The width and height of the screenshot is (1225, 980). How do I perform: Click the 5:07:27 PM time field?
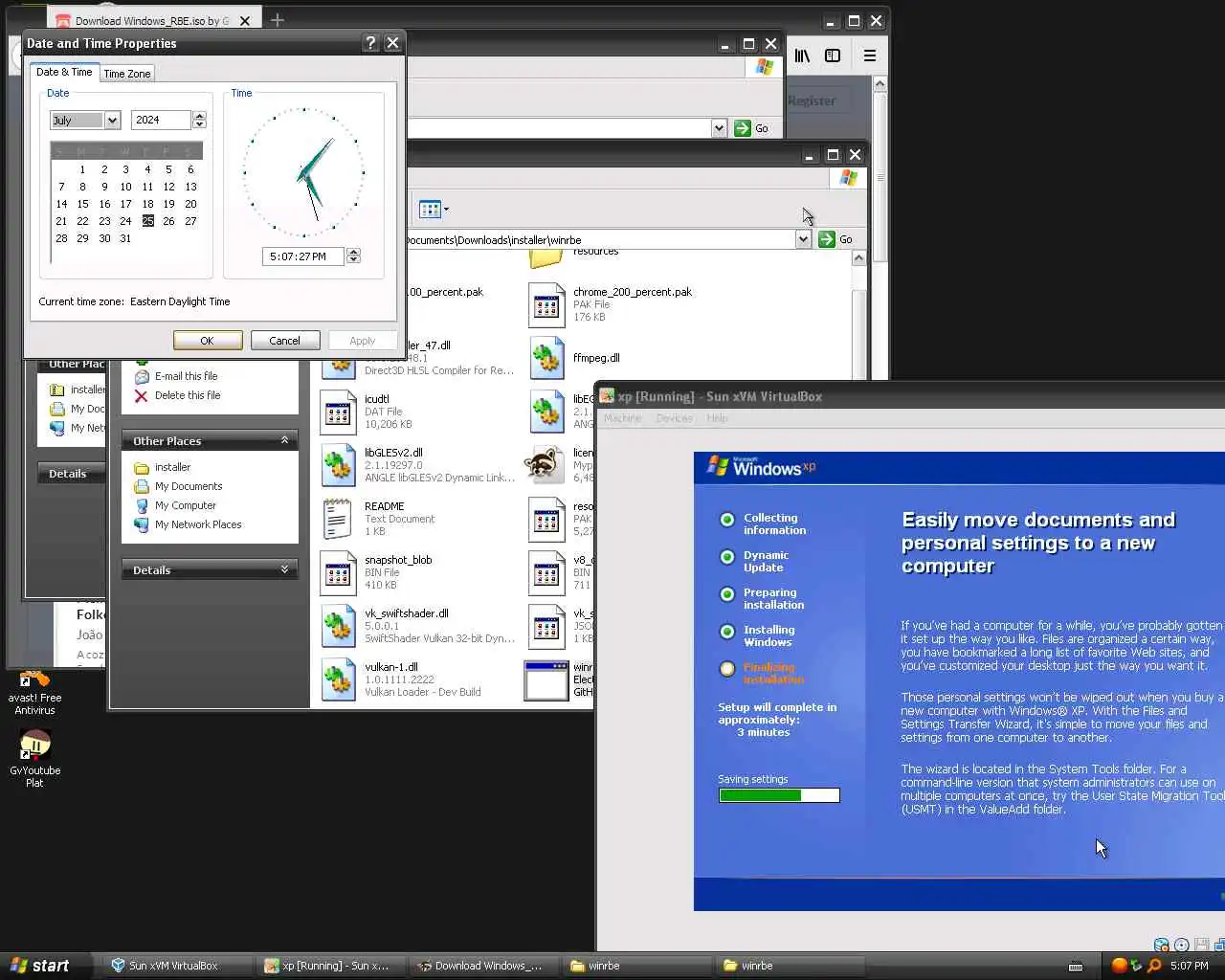click(x=302, y=256)
